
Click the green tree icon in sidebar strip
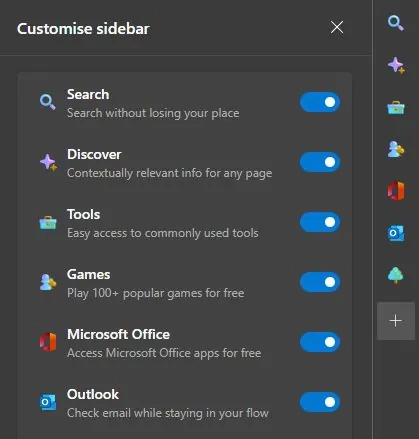click(396, 275)
